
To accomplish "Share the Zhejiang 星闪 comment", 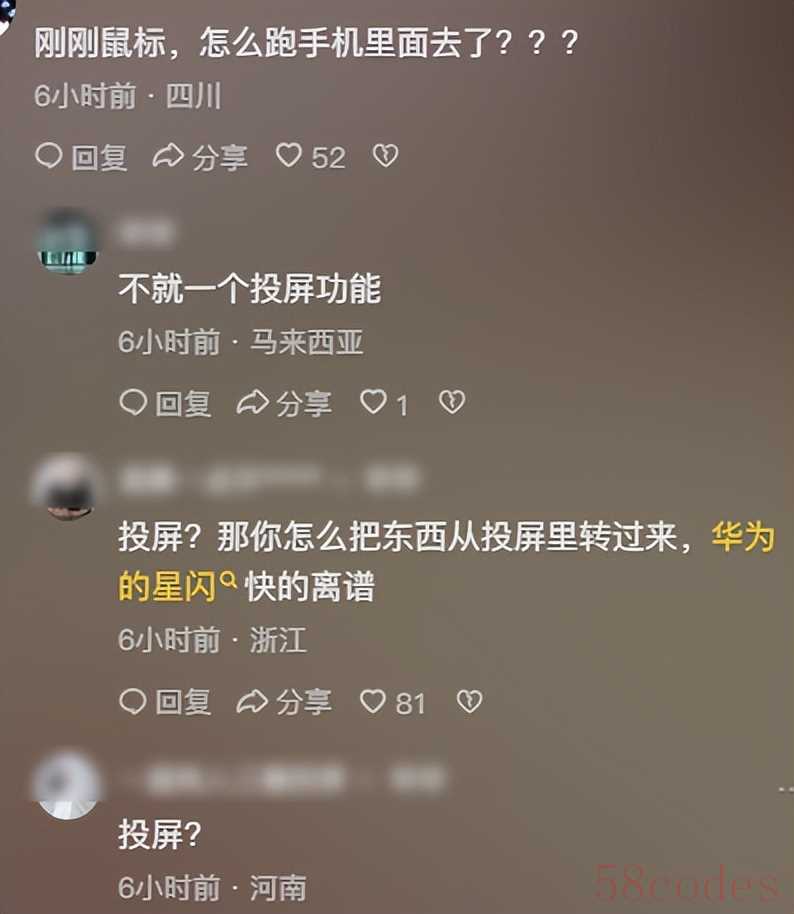I will 284,702.
